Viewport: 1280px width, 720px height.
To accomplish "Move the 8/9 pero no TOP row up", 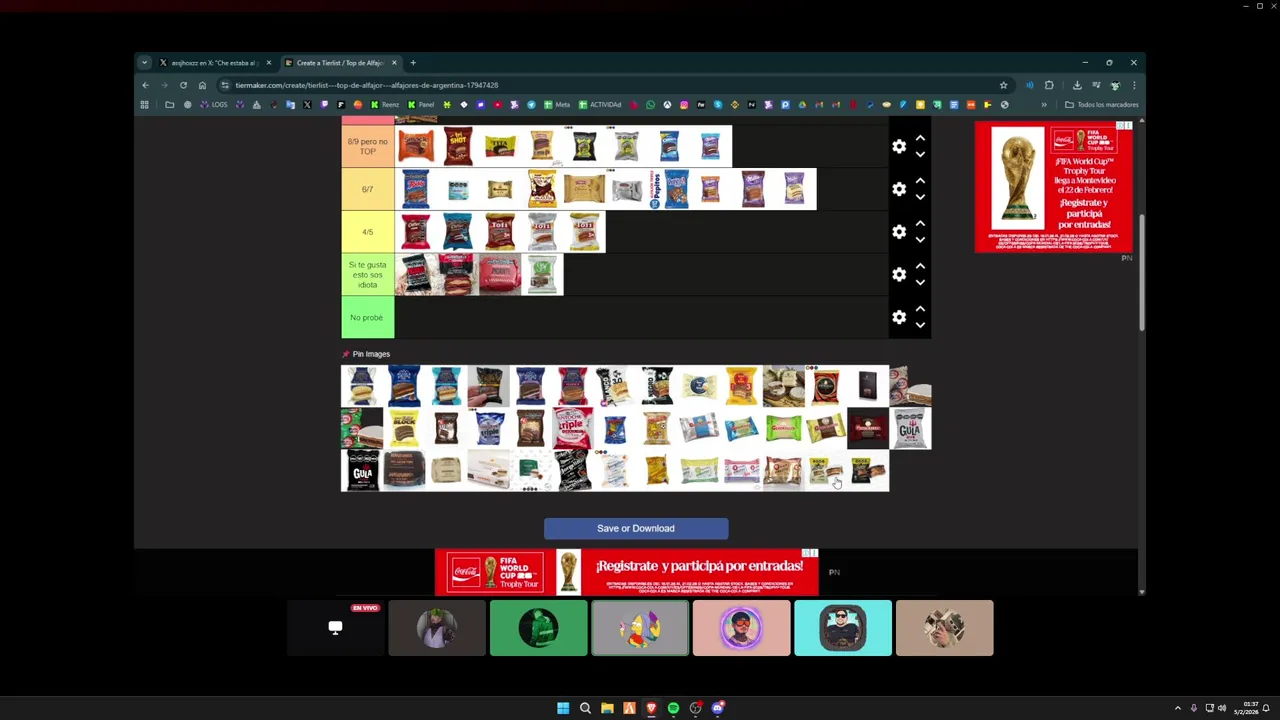I will tap(920, 139).
